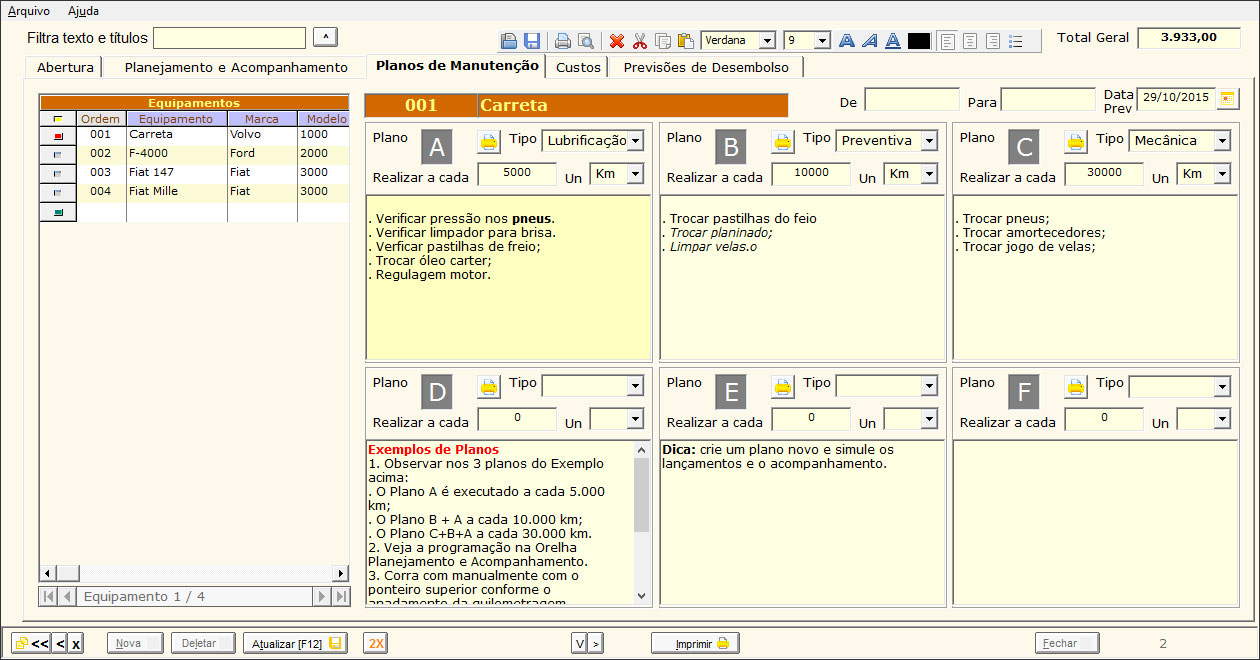
Task: Apply bold with the first A icon
Action: tap(847, 41)
